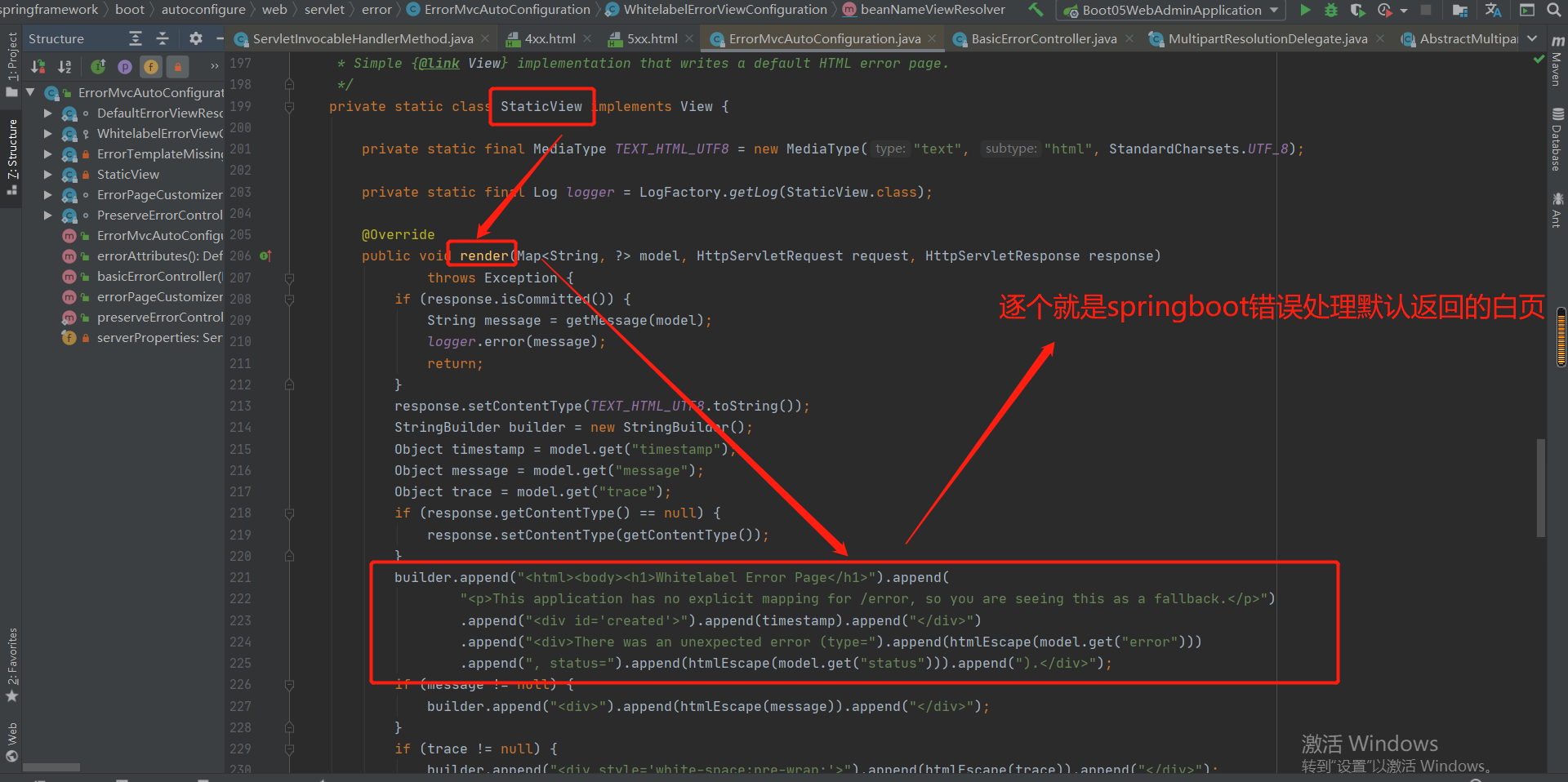This screenshot has width=1568, height=782.
Task: Click the editor vertical scrollbar thumb
Action: [1541, 487]
